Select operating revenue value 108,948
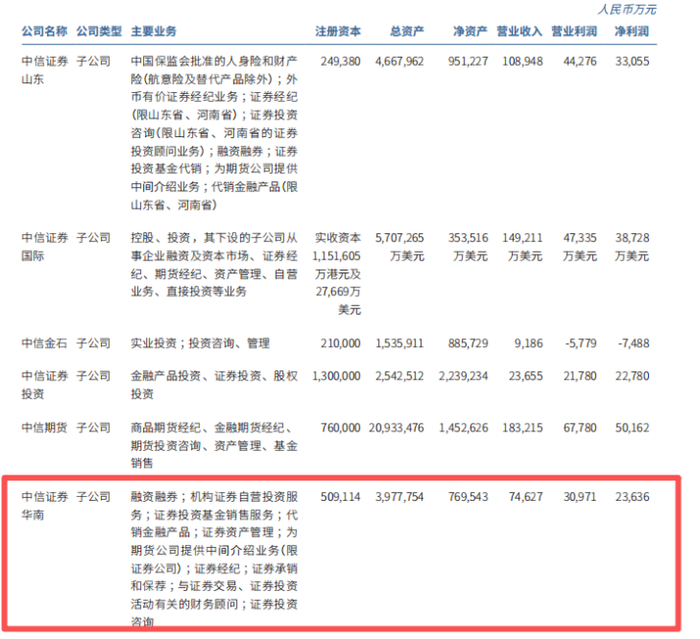700x639 pixels. click(x=522, y=61)
